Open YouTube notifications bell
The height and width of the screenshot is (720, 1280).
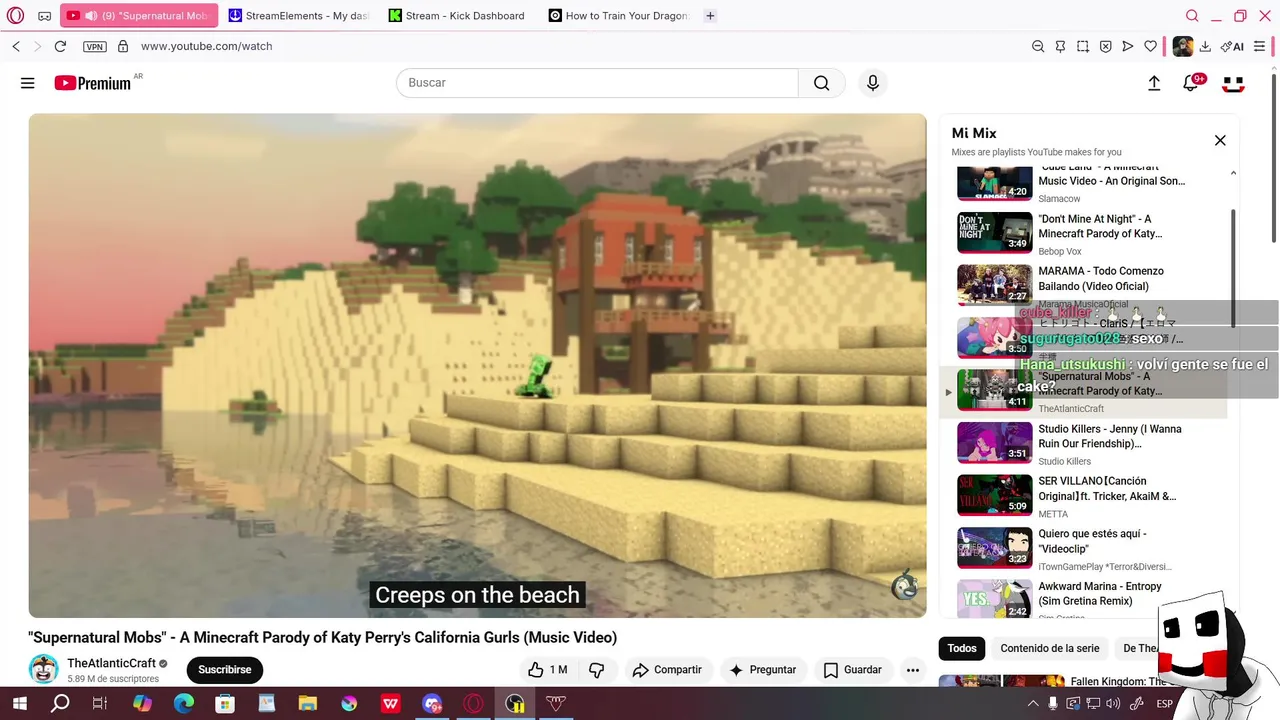(x=1191, y=83)
